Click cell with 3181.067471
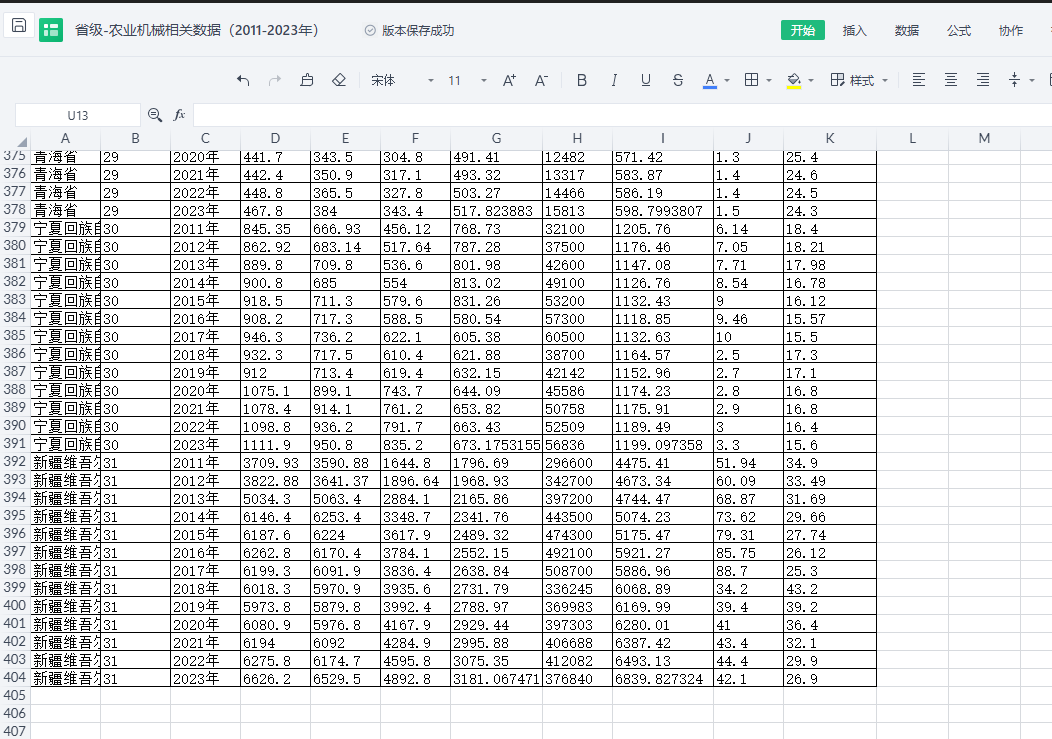 click(x=496, y=679)
